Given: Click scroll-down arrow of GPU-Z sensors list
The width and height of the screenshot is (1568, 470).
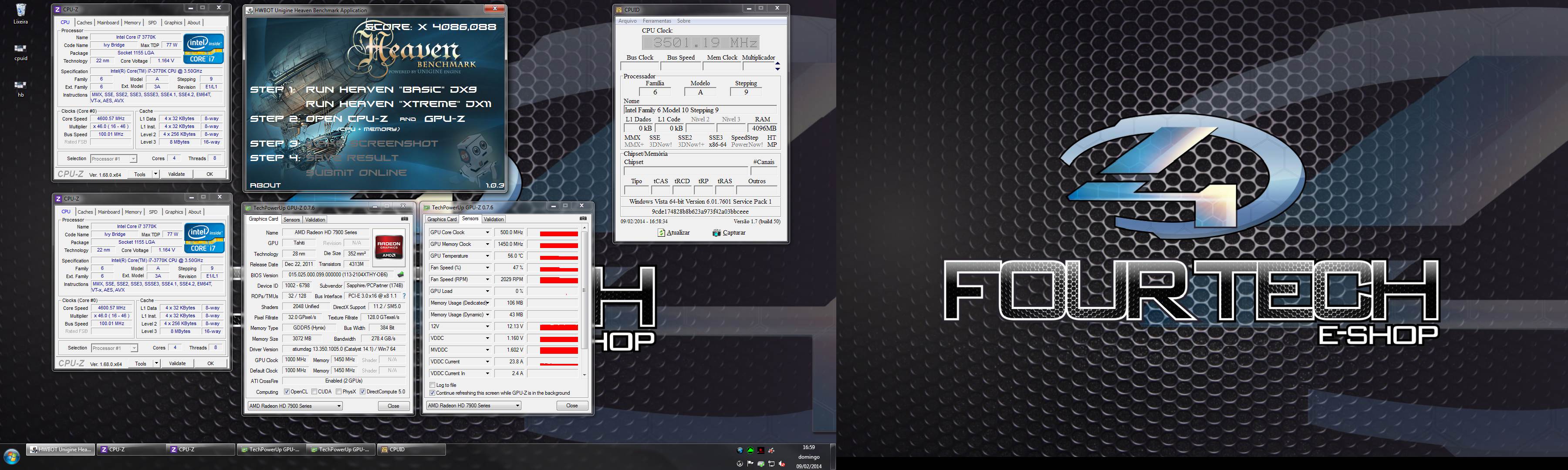Looking at the screenshot, I should 585,375.
